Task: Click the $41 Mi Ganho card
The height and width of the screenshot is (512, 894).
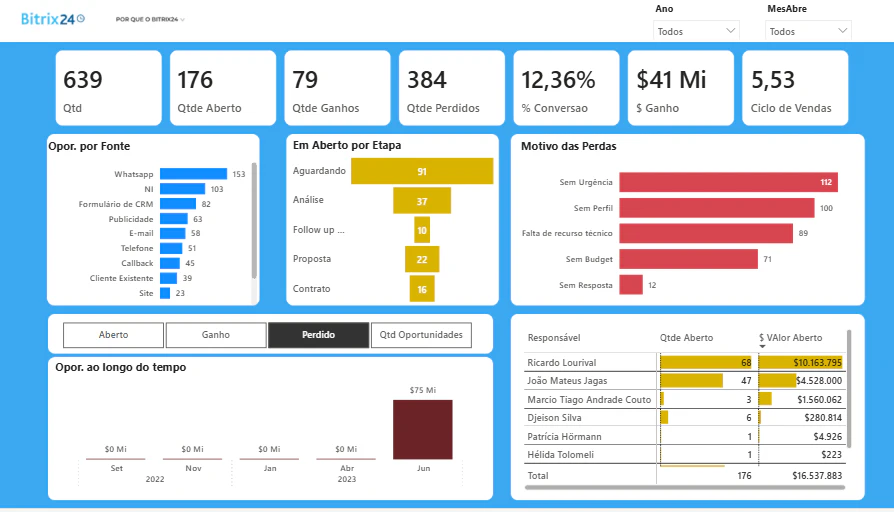Action: pyautogui.click(x=681, y=88)
